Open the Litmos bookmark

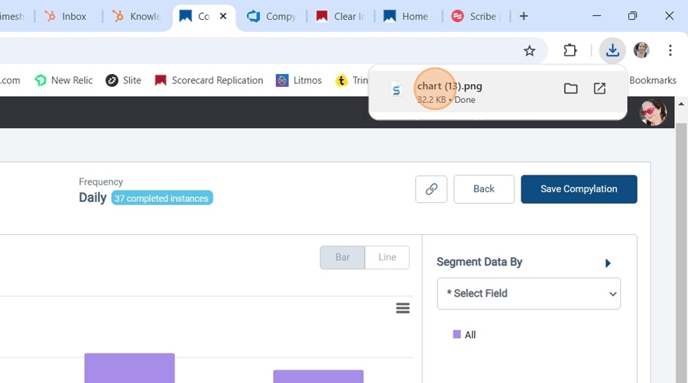299,80
